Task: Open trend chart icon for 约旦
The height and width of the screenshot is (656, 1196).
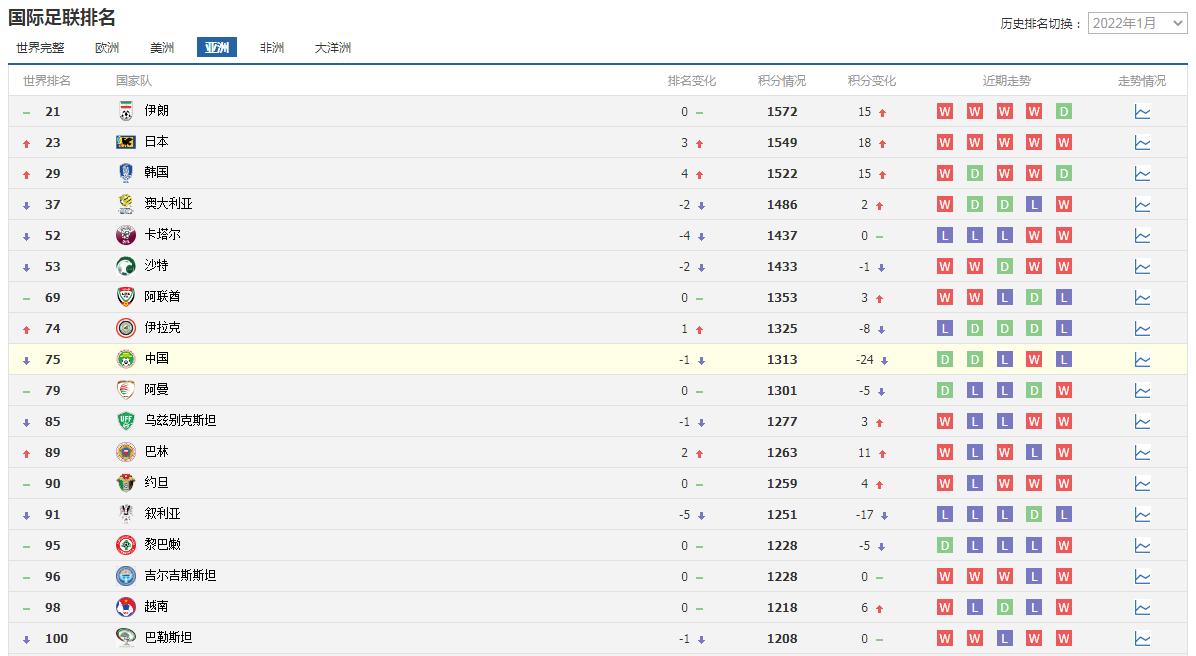Action: tap(1142, 484)
